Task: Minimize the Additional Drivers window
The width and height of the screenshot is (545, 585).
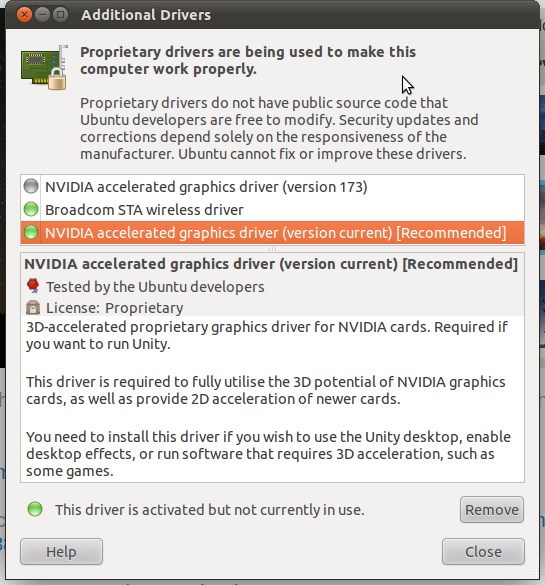Action: (43, 15)
